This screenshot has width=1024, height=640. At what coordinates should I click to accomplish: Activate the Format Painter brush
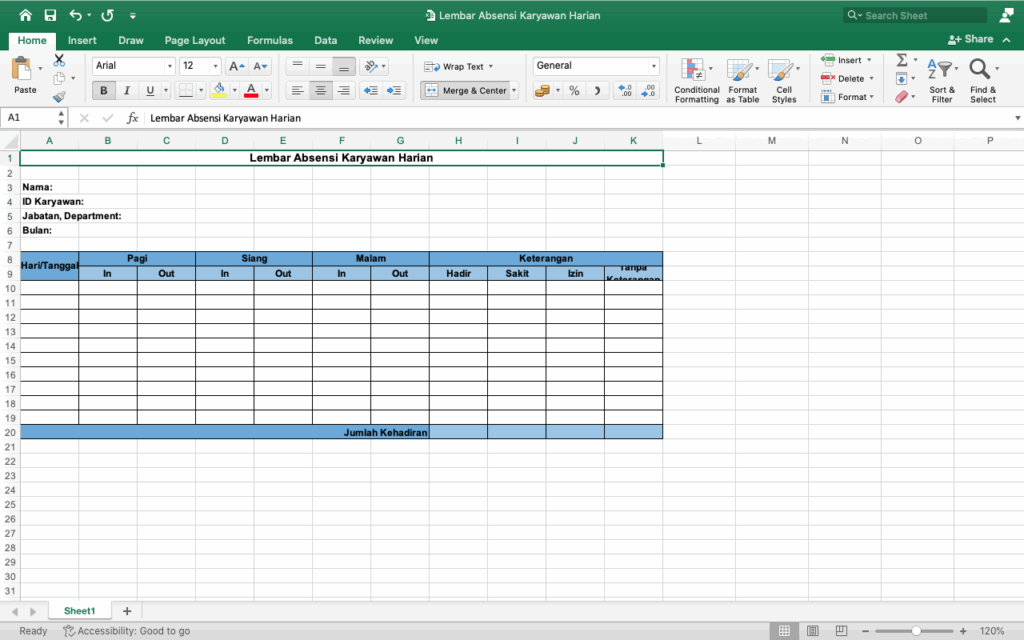tap(59, 97)
